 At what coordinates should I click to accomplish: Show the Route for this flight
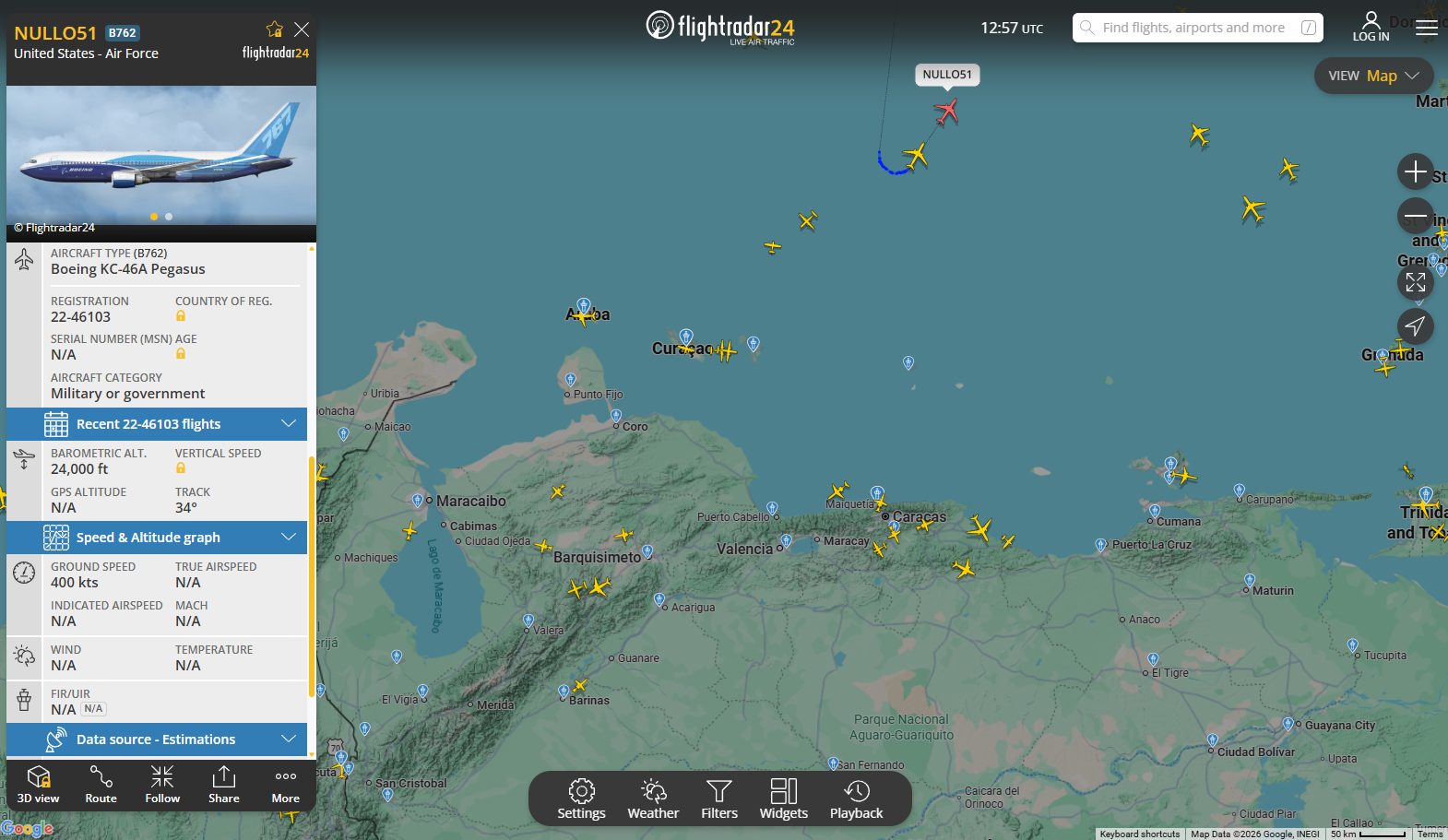click(x=101, y=785)
